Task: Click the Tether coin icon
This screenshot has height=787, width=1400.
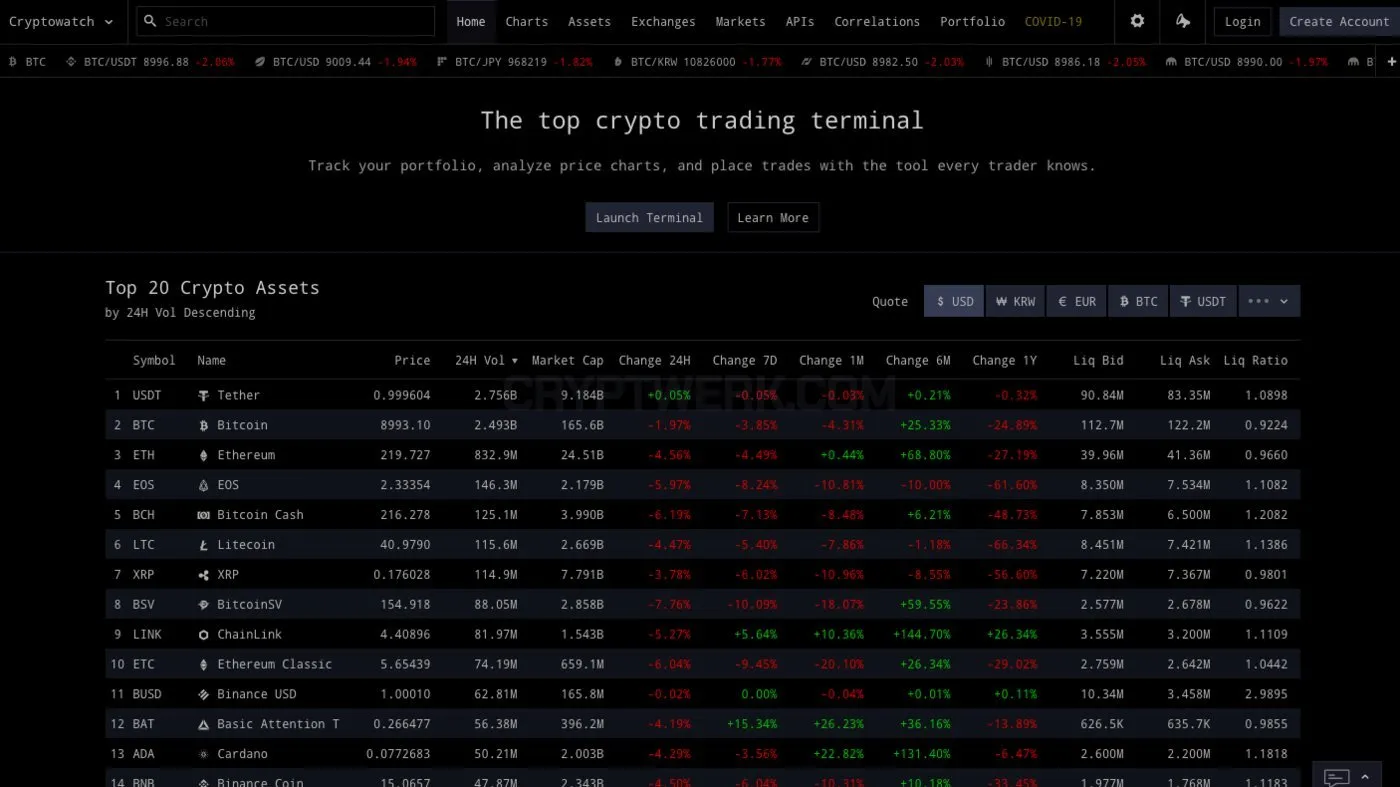Action: tap(204, 396)
